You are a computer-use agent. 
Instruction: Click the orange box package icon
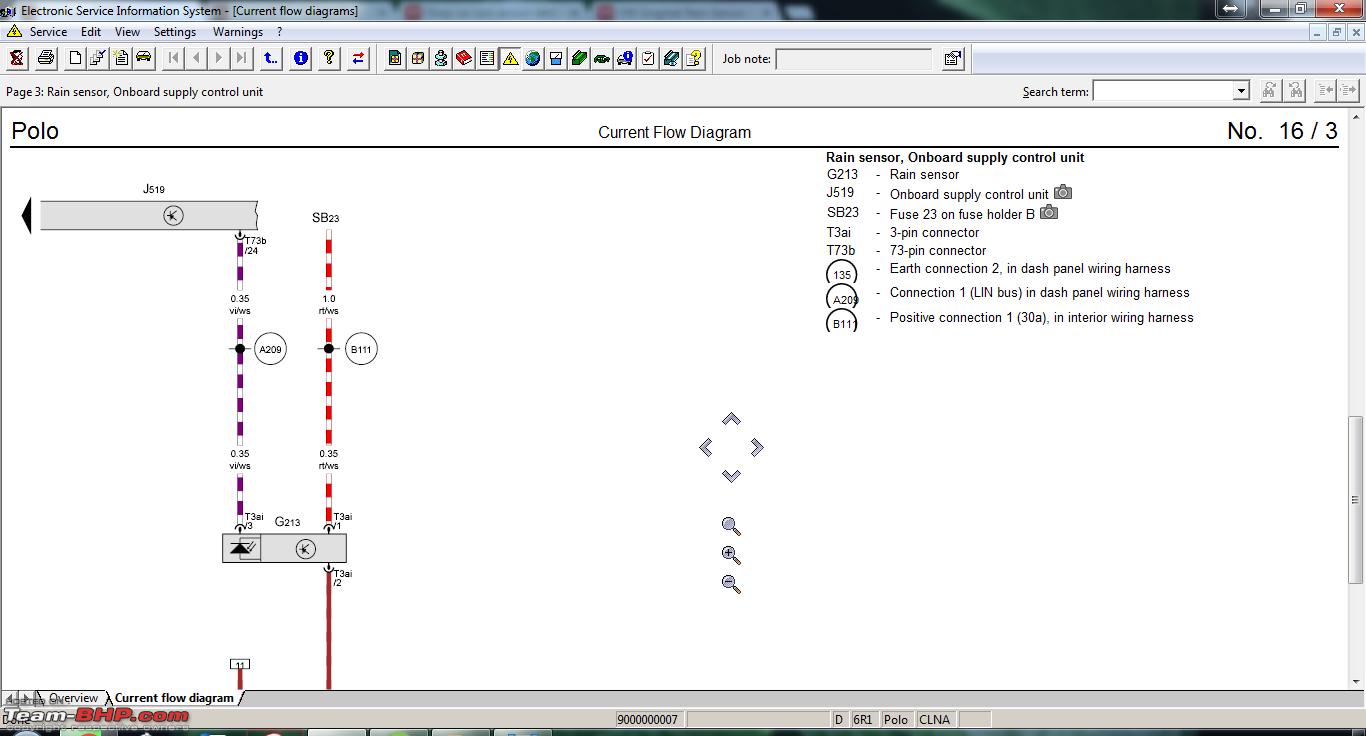[x=418, y=58]
